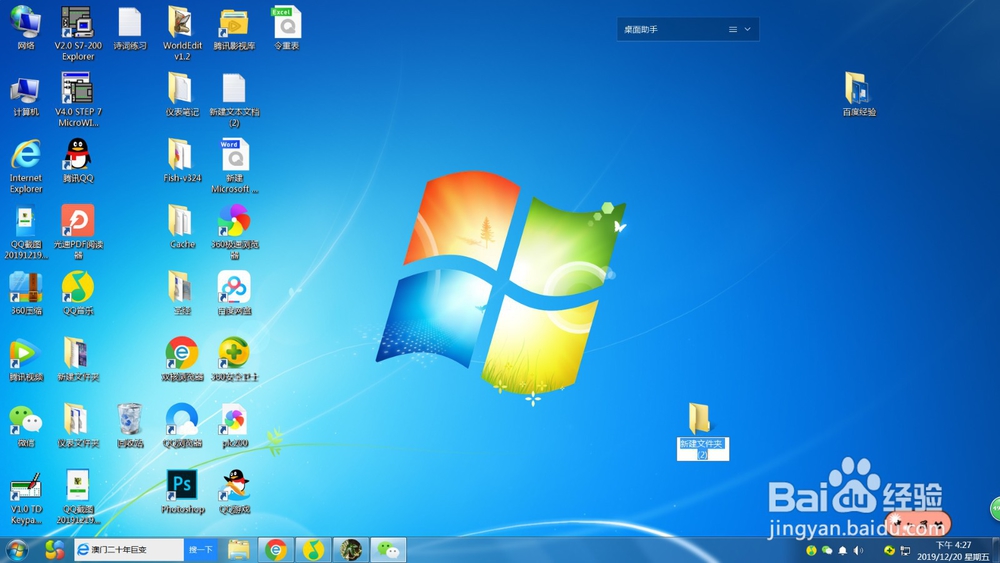1000x563 pixels.
Task: Open the 令重表 Excel file
Action: 286,27
